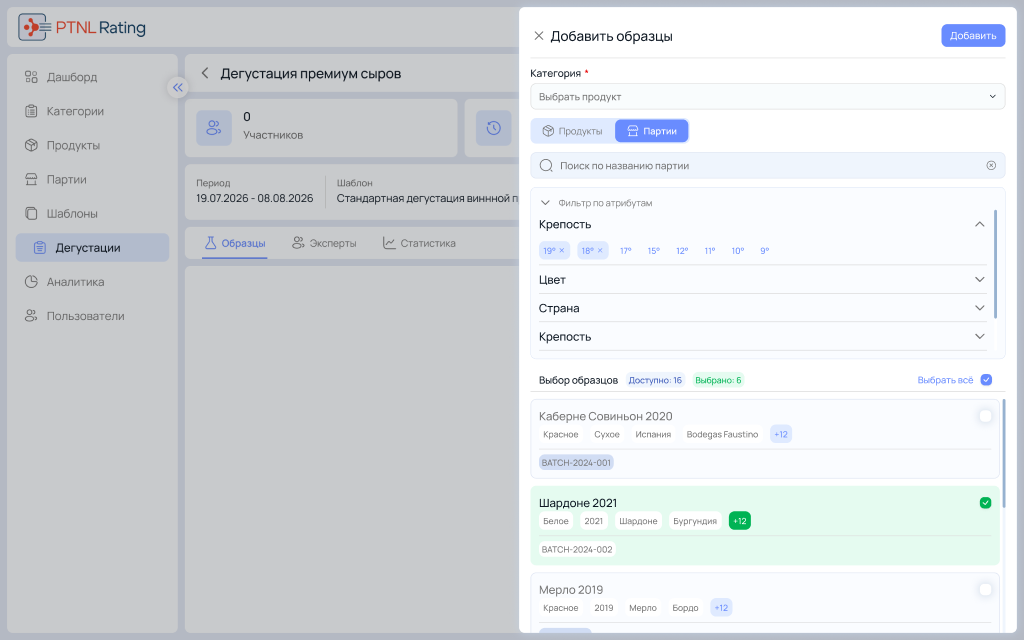The width and height of the screenshot is (1024, 640).
Task: Click the PTNL Rating logo
Action: pos(82,27)
